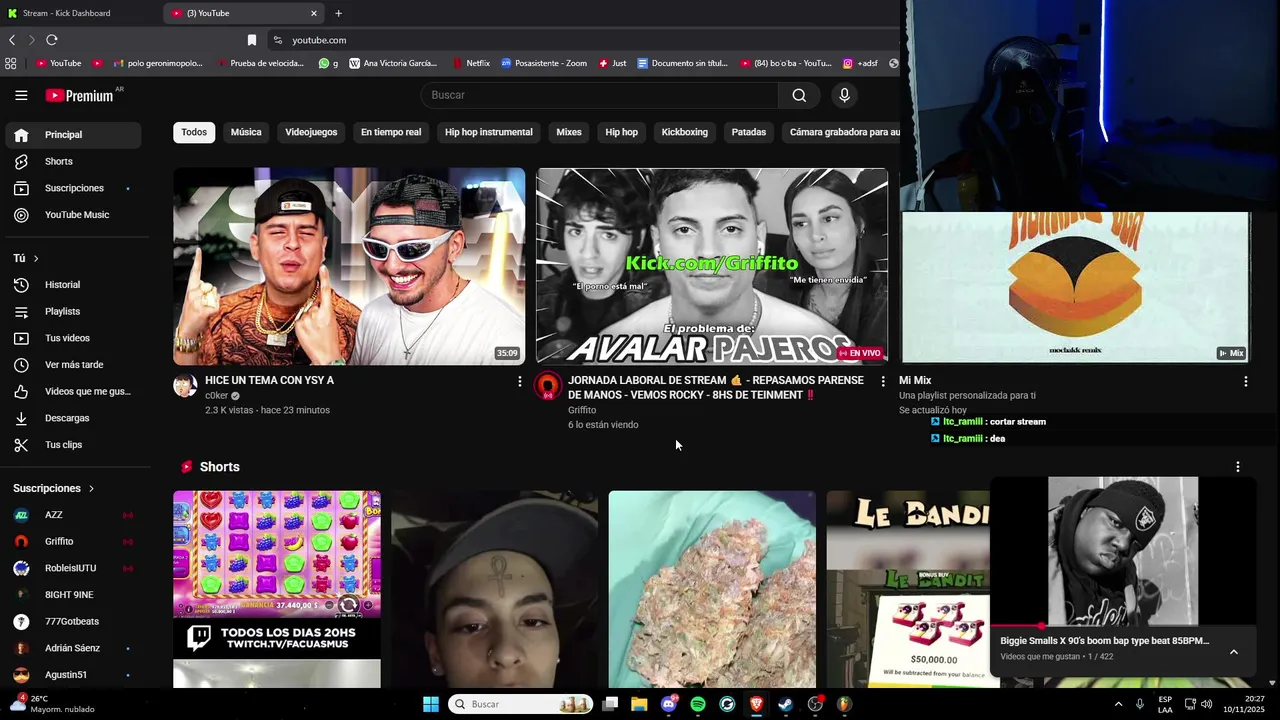The image size is (1280, 720).
Task: Click the c0ker channel avatar
Action: [185, 386]
